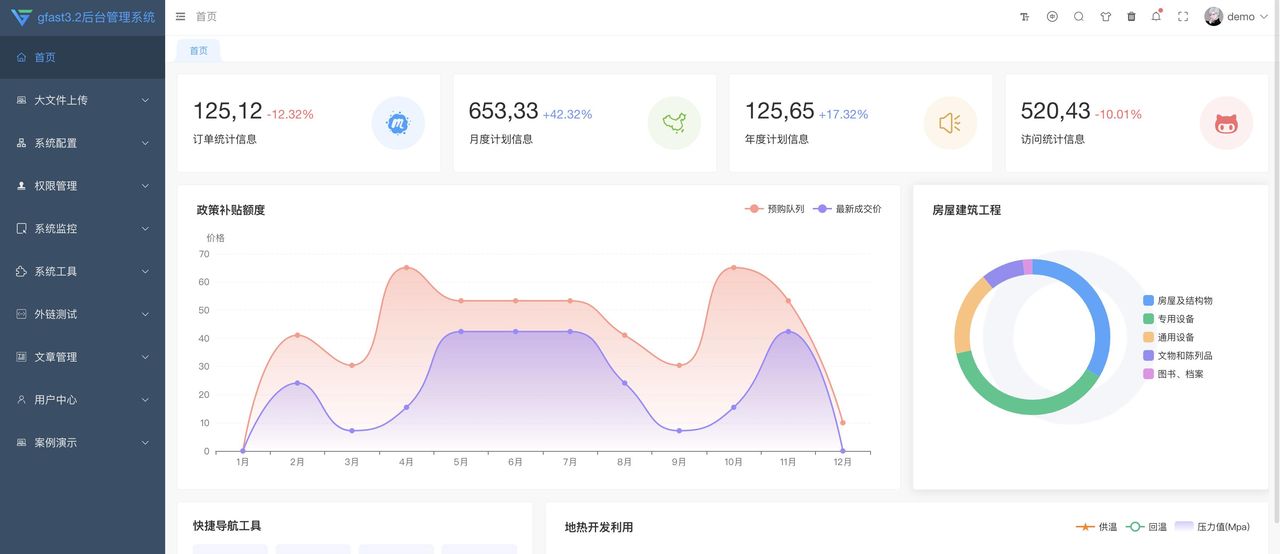Screen dimensions: 1280x554
Task: Toggle fullscreen mode icon
Action: (x=1183, y=17)
